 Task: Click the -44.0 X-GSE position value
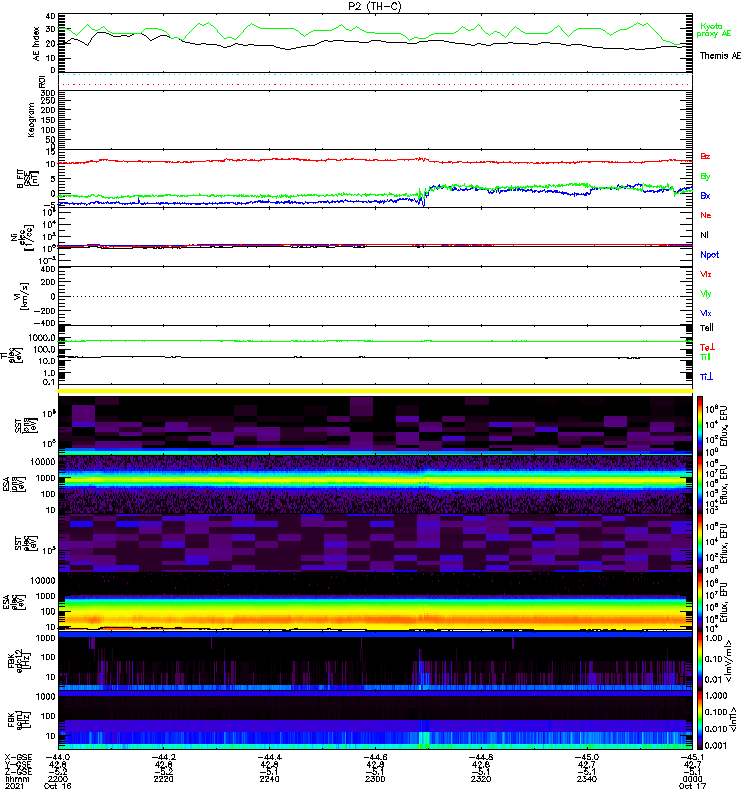[x=58, y=757]
